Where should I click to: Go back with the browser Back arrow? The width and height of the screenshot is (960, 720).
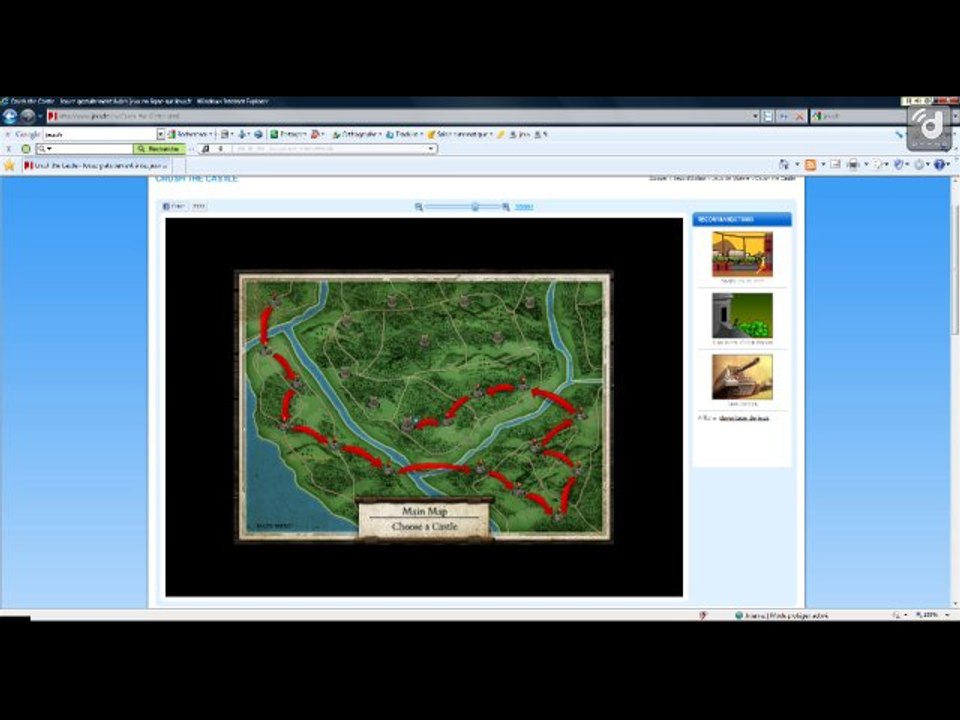10,116
